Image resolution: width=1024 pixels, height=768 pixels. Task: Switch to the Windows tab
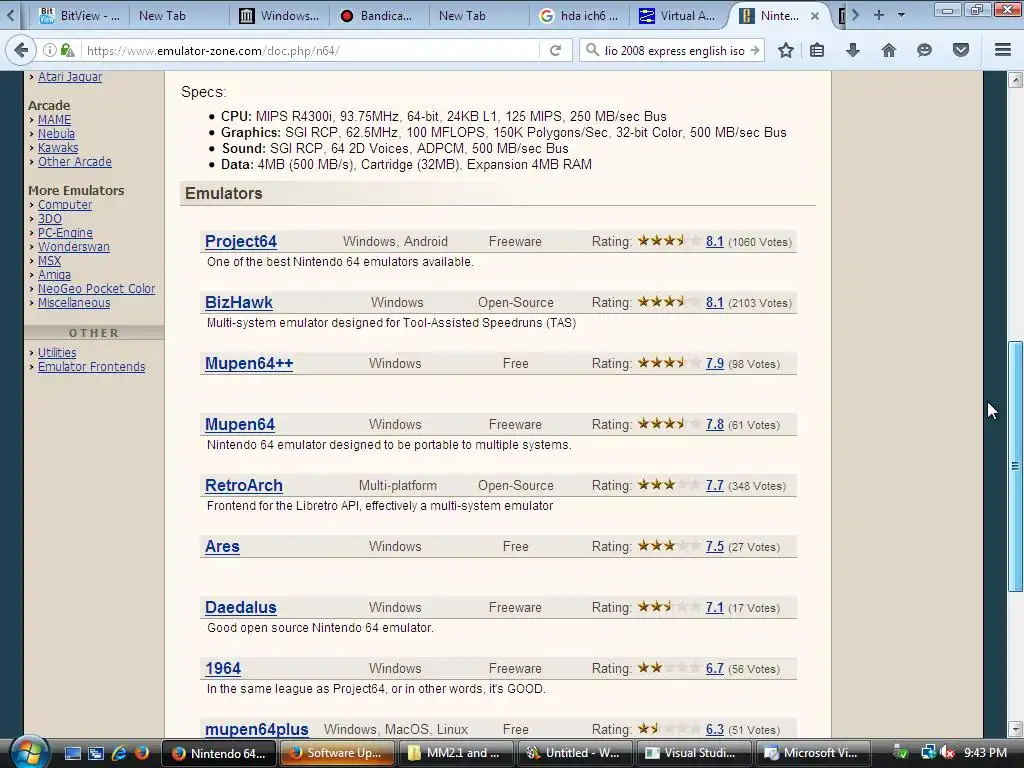pos(280,16)
